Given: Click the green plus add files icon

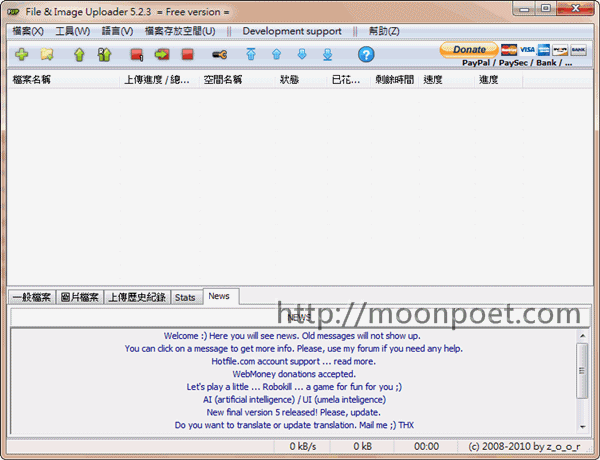Looking at the screenshot, I should point(21,54).
